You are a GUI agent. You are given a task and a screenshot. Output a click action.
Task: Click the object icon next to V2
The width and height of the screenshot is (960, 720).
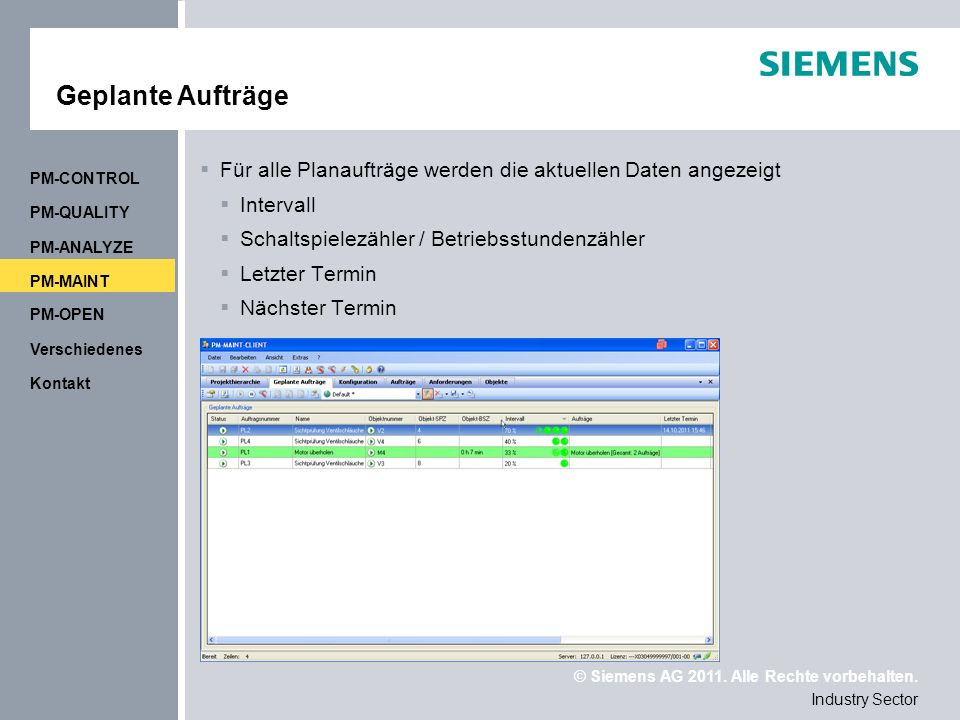pyautogui.click(x=371, y=430)
